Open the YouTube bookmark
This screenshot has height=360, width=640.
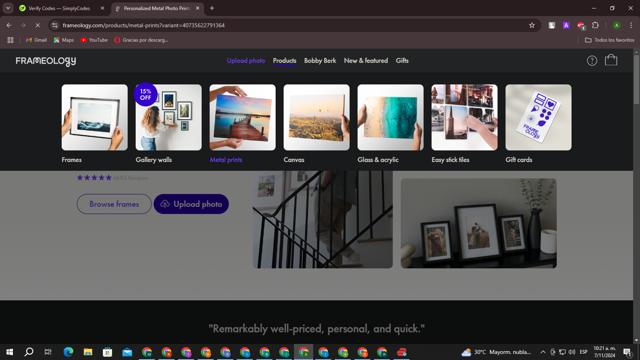[x=94, y=40]
